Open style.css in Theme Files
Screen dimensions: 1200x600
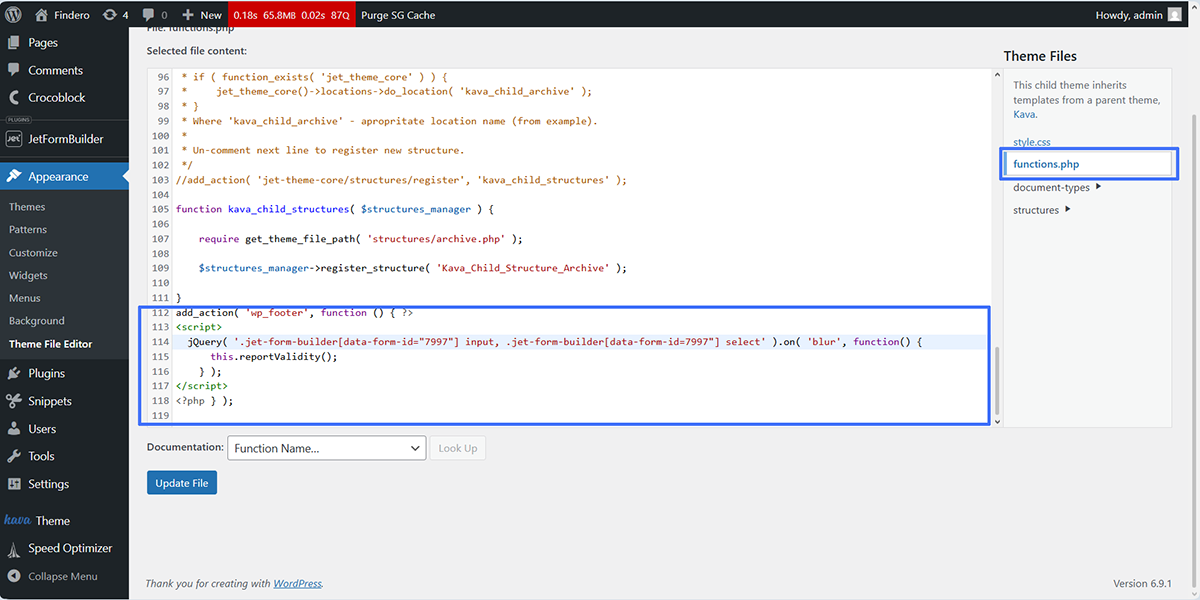click(1032, 142)
